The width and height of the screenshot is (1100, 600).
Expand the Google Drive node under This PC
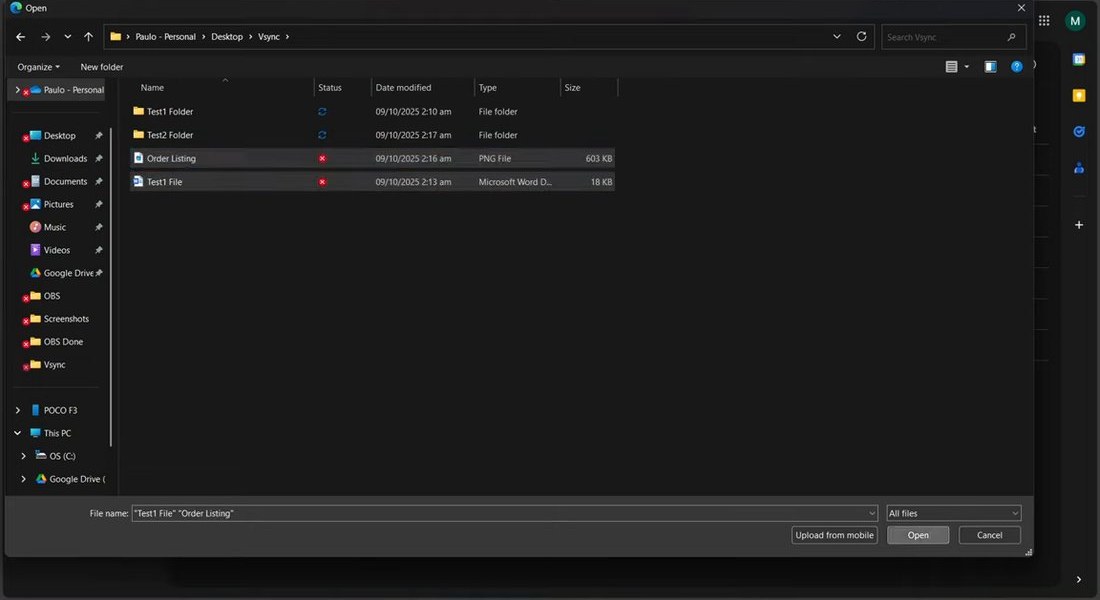(23, 479)
